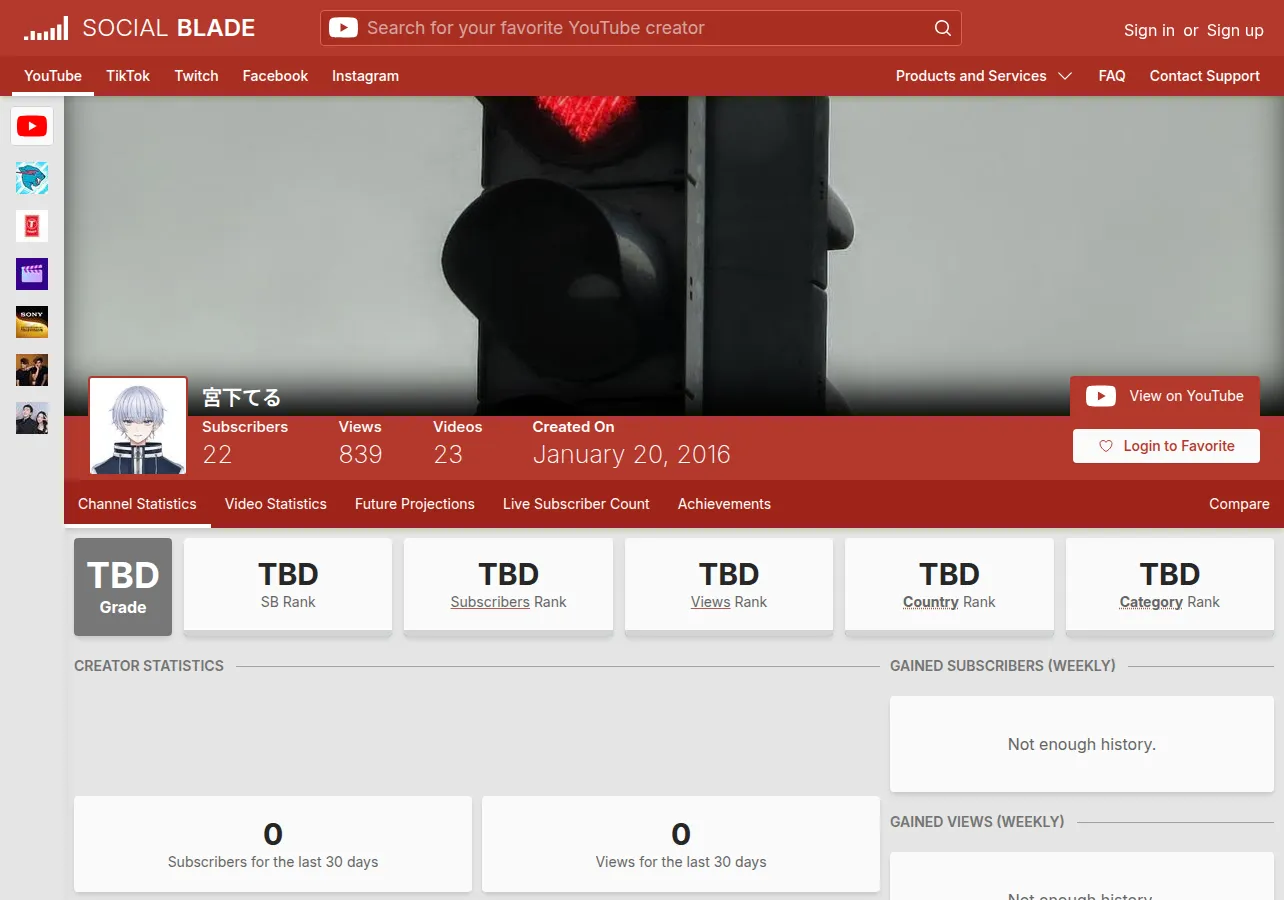The height and width of the screenshot is (900, 1284).
Task: Click the videos count 23
Action: 448,455
